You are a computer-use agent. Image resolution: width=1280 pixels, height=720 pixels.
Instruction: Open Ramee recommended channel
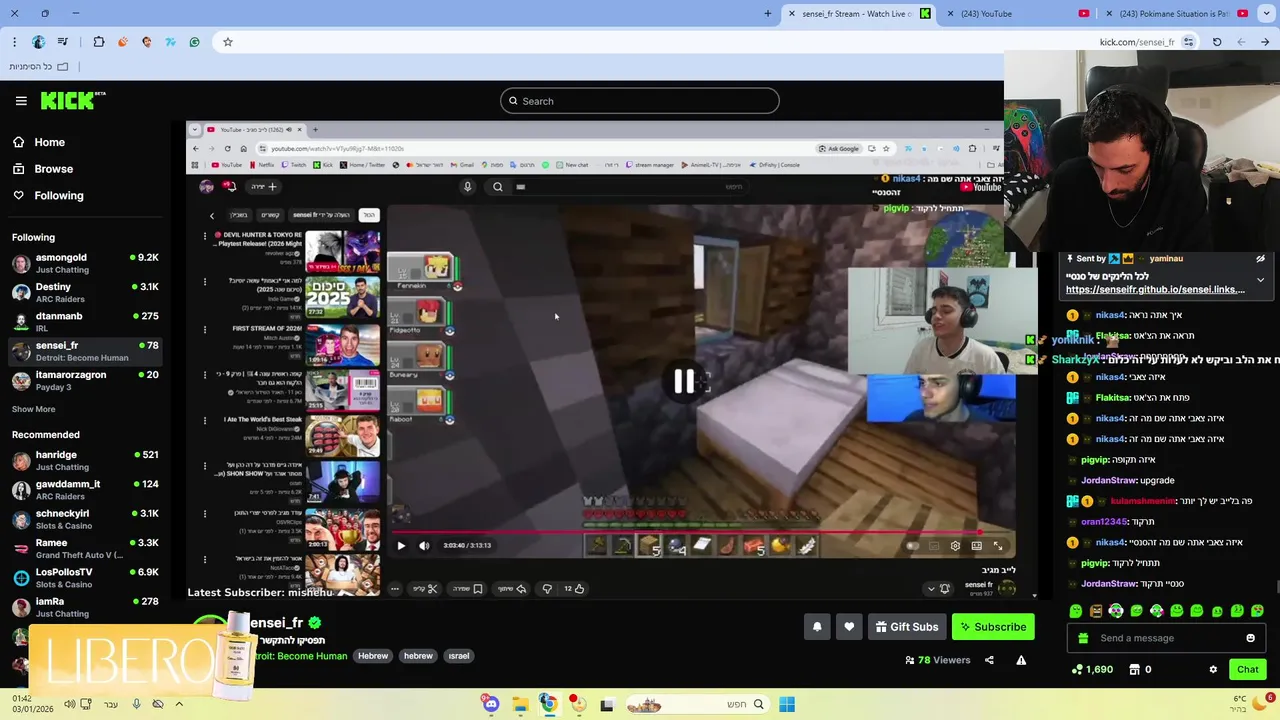(85, 549)
